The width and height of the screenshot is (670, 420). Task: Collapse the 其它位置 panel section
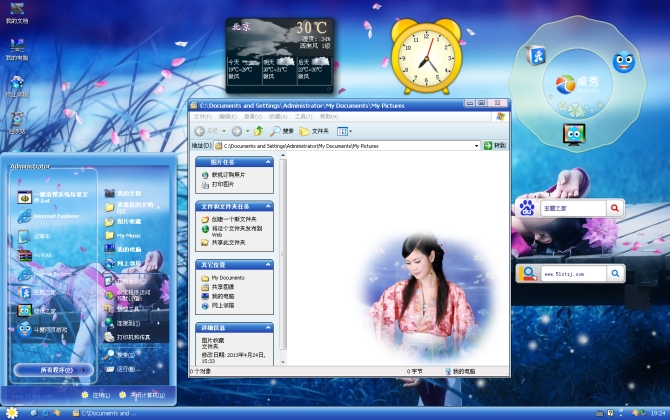pyautogui.click(x=268, y=265)
